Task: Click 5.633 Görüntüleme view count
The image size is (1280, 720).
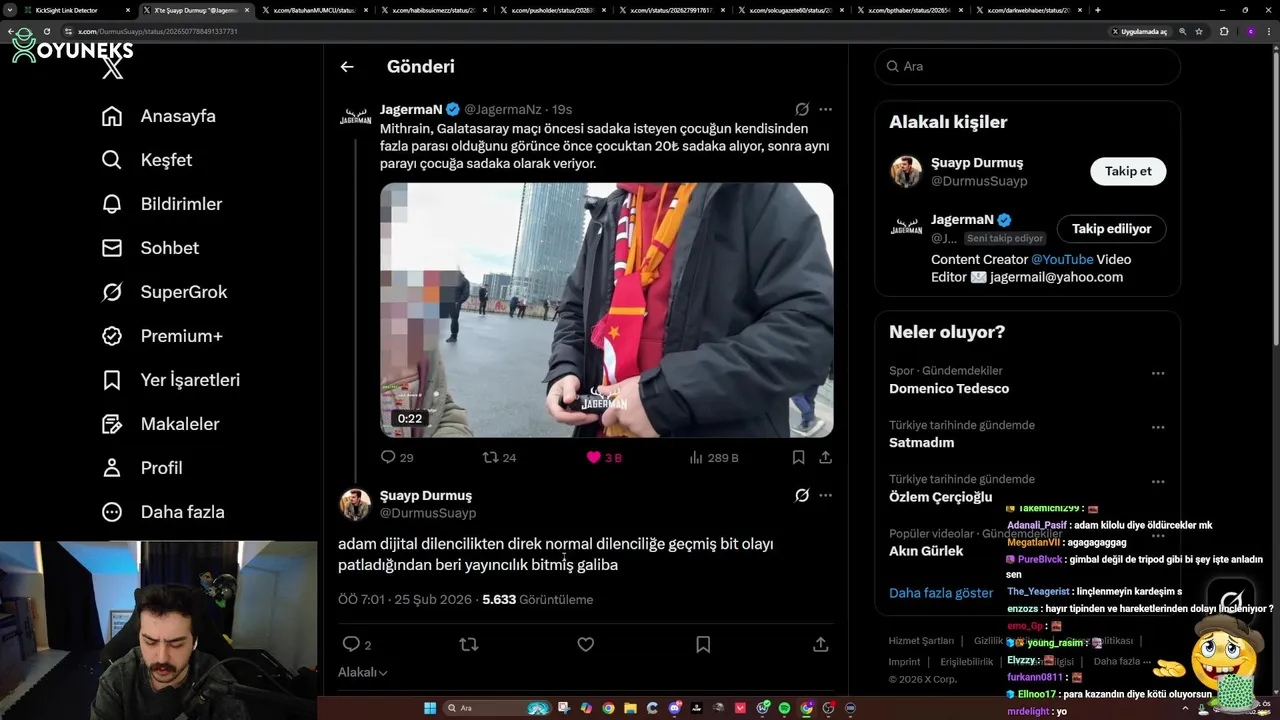Action: pyautogui.click(x=538, y=600)
